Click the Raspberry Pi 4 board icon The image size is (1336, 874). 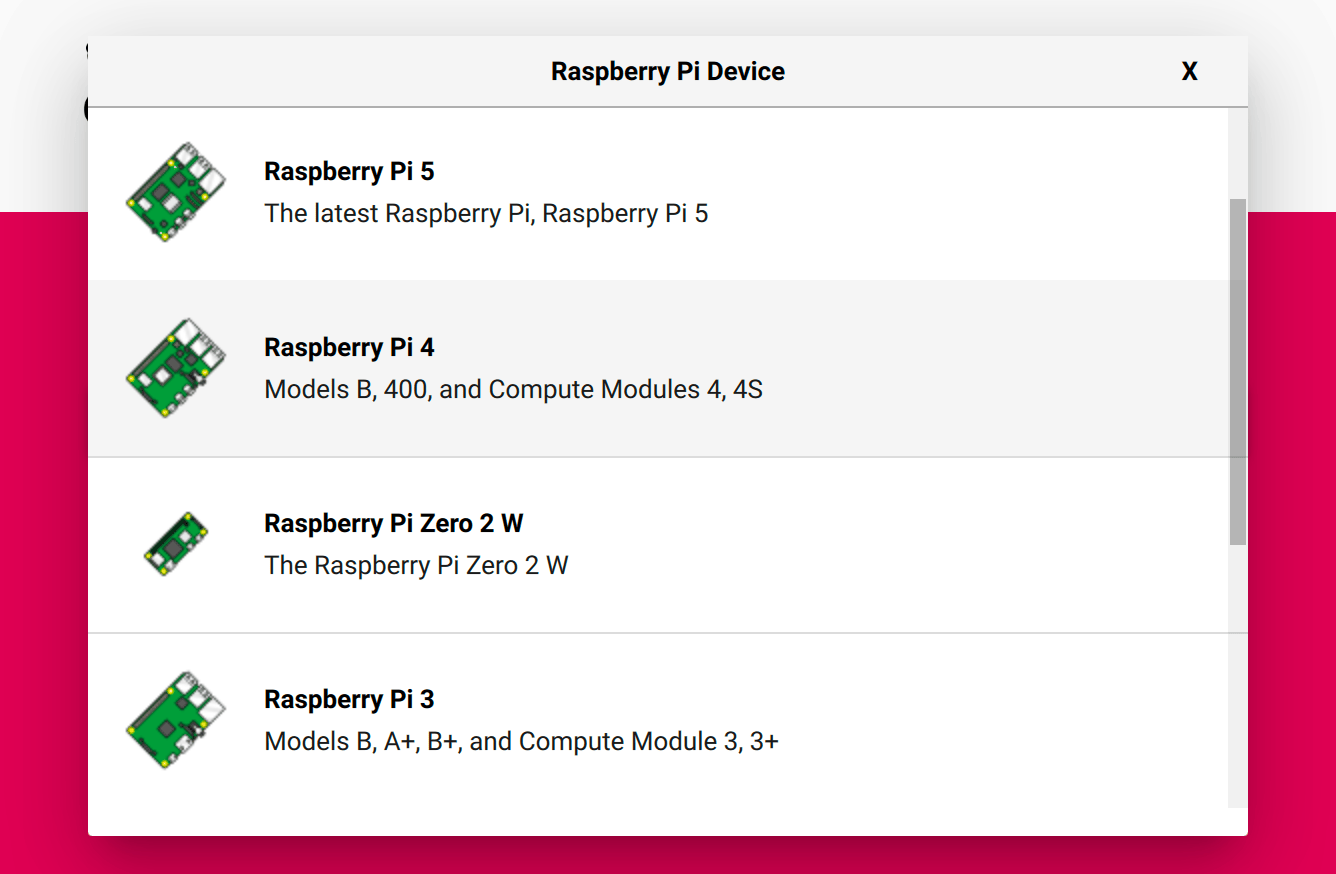coord(176,368)
